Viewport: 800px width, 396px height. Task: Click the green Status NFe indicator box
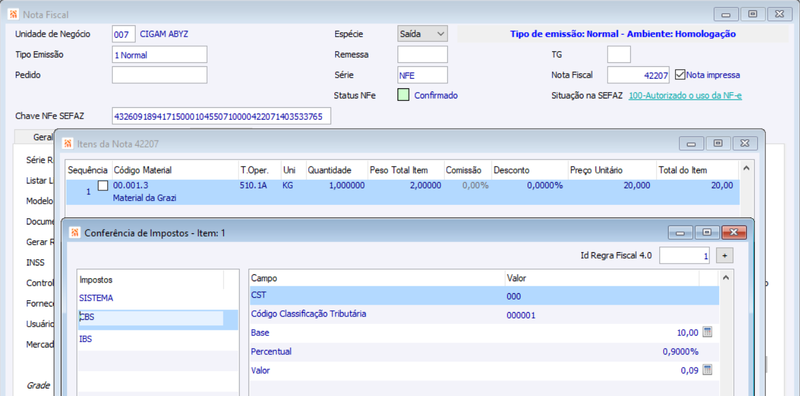tap(403, 95)
